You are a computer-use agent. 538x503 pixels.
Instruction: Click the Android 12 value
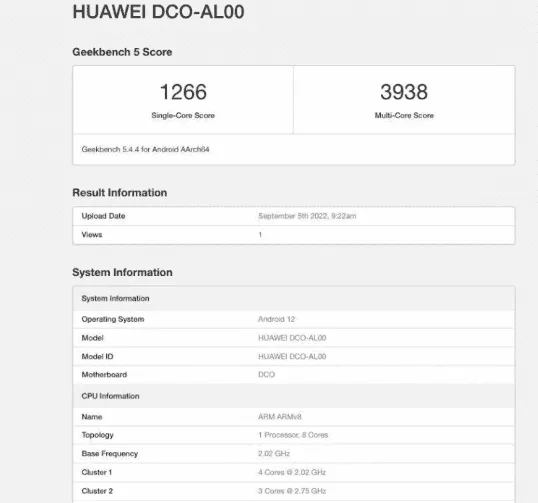(x=277, y=319)
